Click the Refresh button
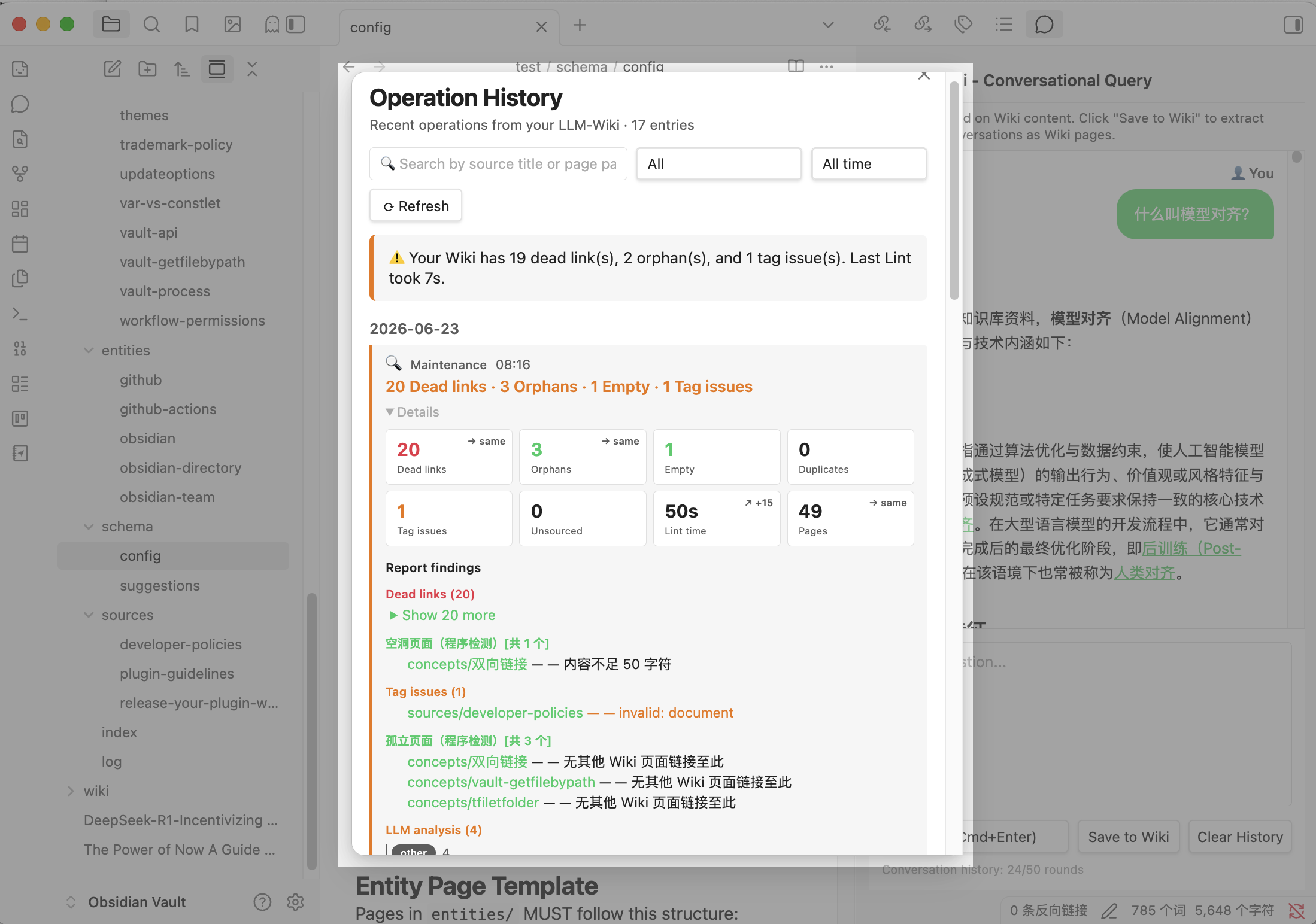 click(416, 206)
